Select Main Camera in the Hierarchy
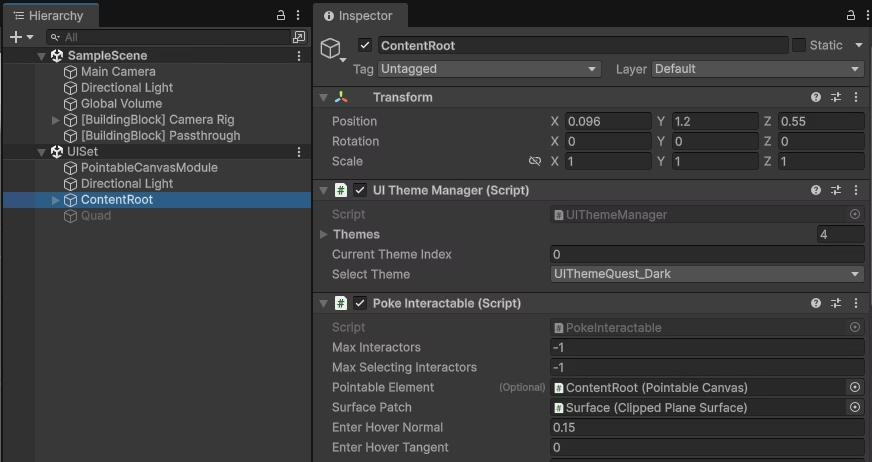Screen dimensions: 872x462 point(118,72)
